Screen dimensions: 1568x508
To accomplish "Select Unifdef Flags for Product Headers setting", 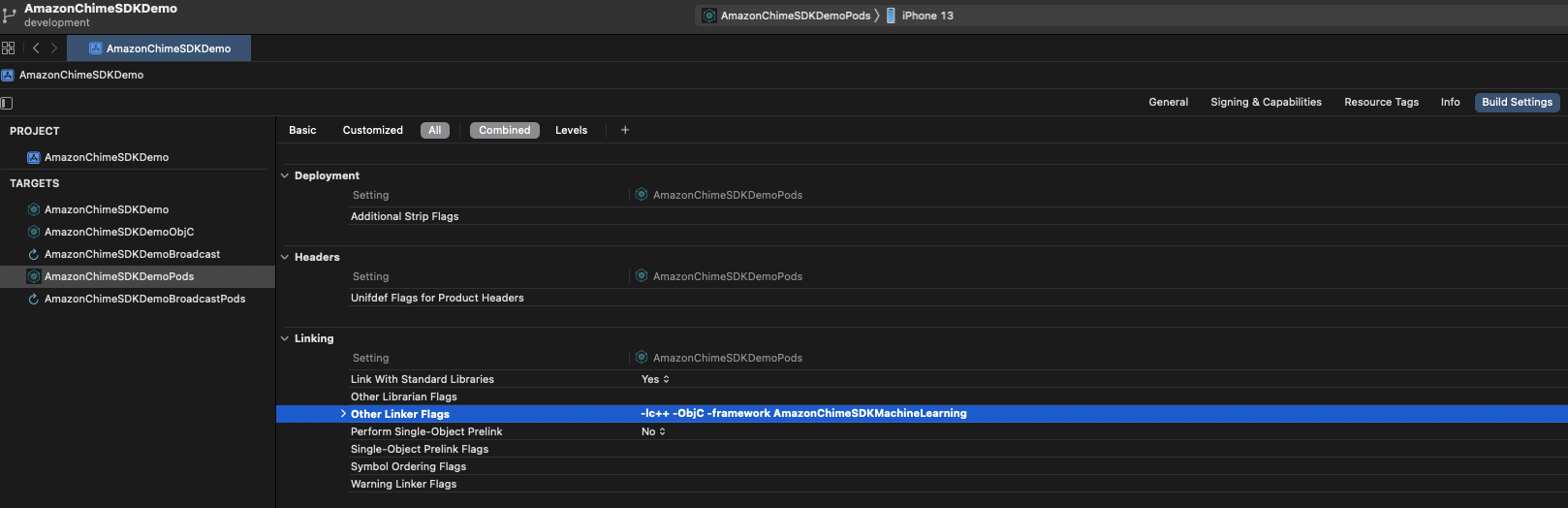I will tap(437, 298).
